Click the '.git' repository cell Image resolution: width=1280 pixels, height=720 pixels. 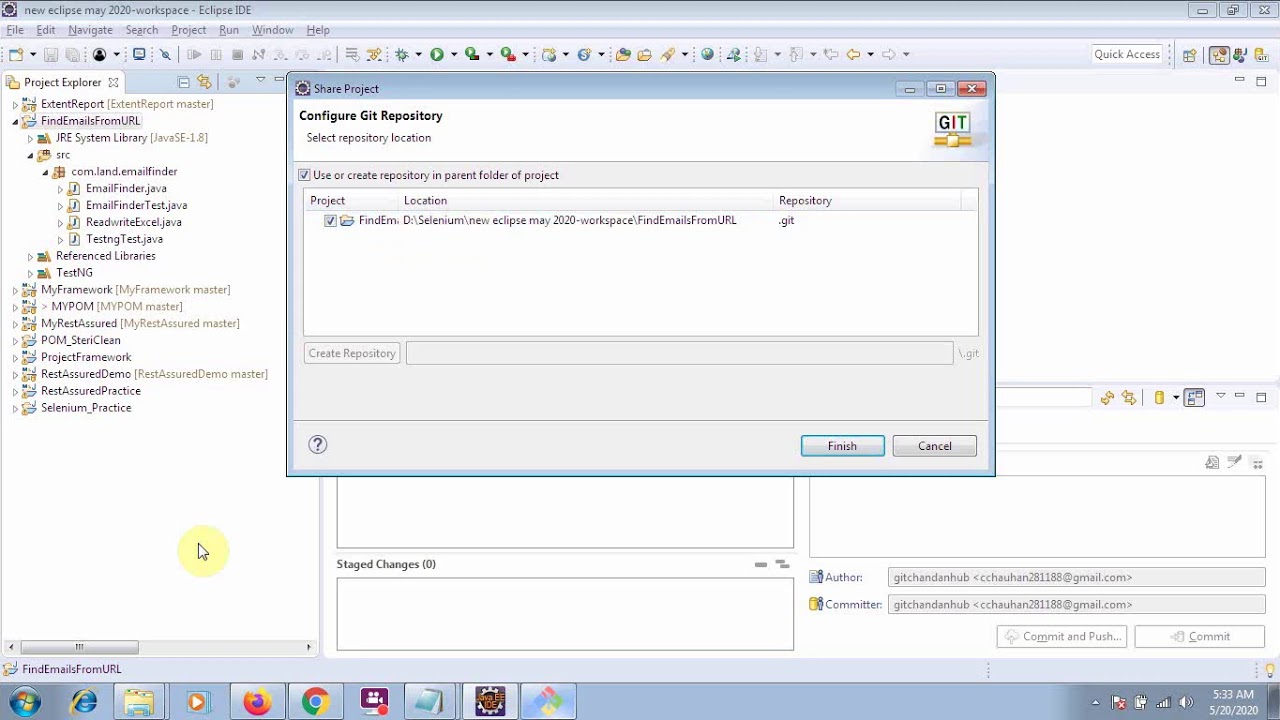click(x=786, y=220)
